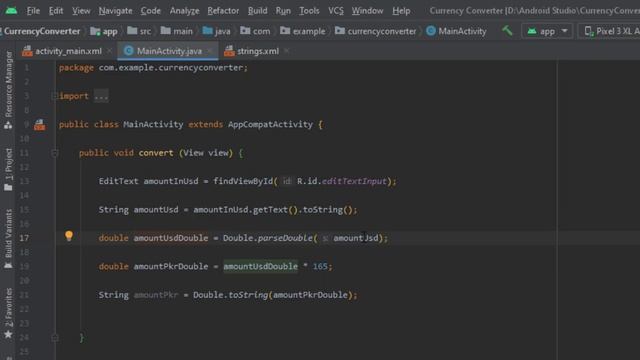The width and height of the screenshot is (640, 360).
Task: Open the Project tool window
Action: pyautogui.click(x=8, y=169)
